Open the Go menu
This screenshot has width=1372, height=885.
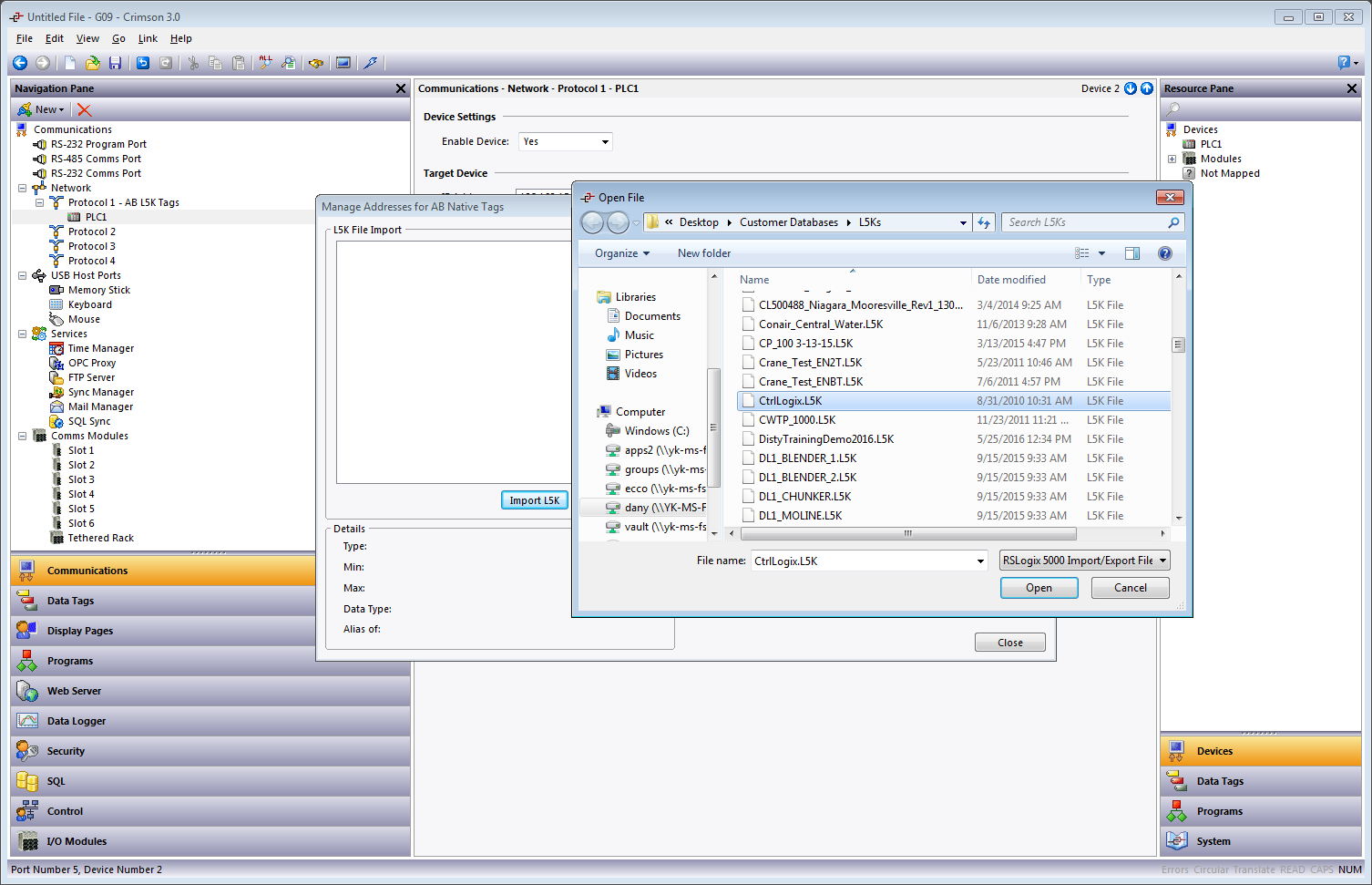tap(118, 38)
